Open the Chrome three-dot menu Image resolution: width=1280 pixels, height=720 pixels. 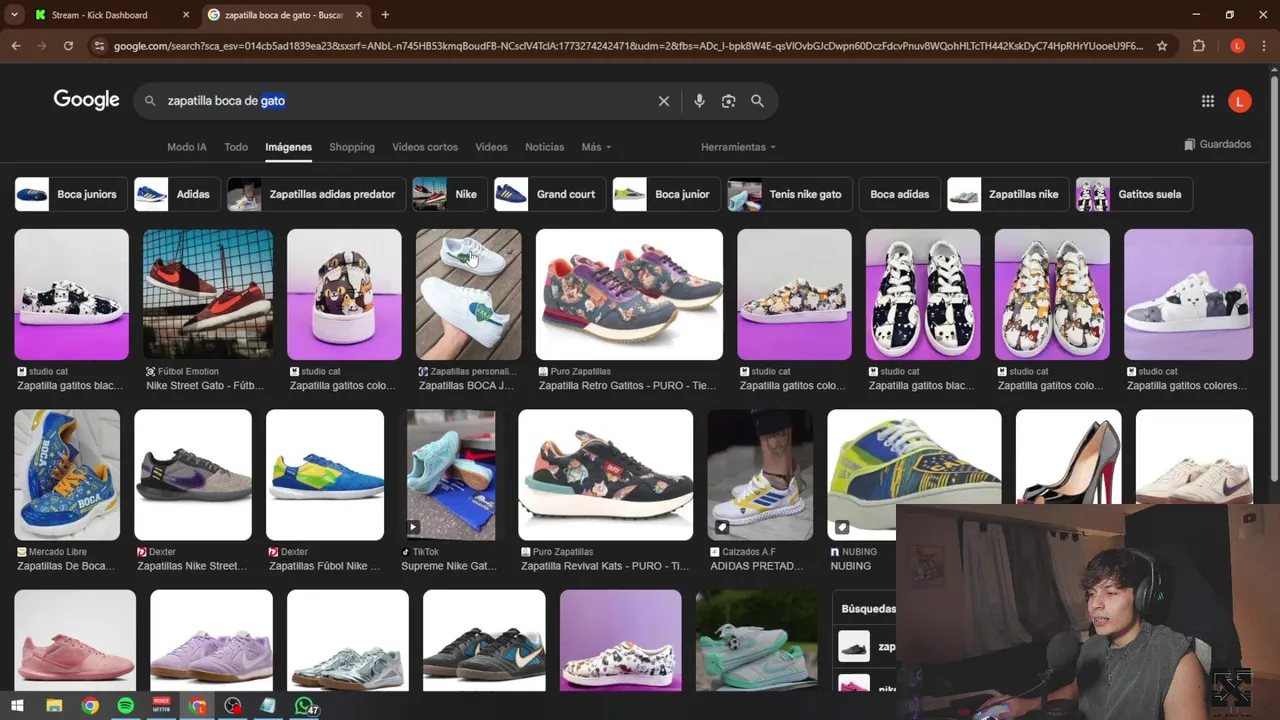point(1264,46)
